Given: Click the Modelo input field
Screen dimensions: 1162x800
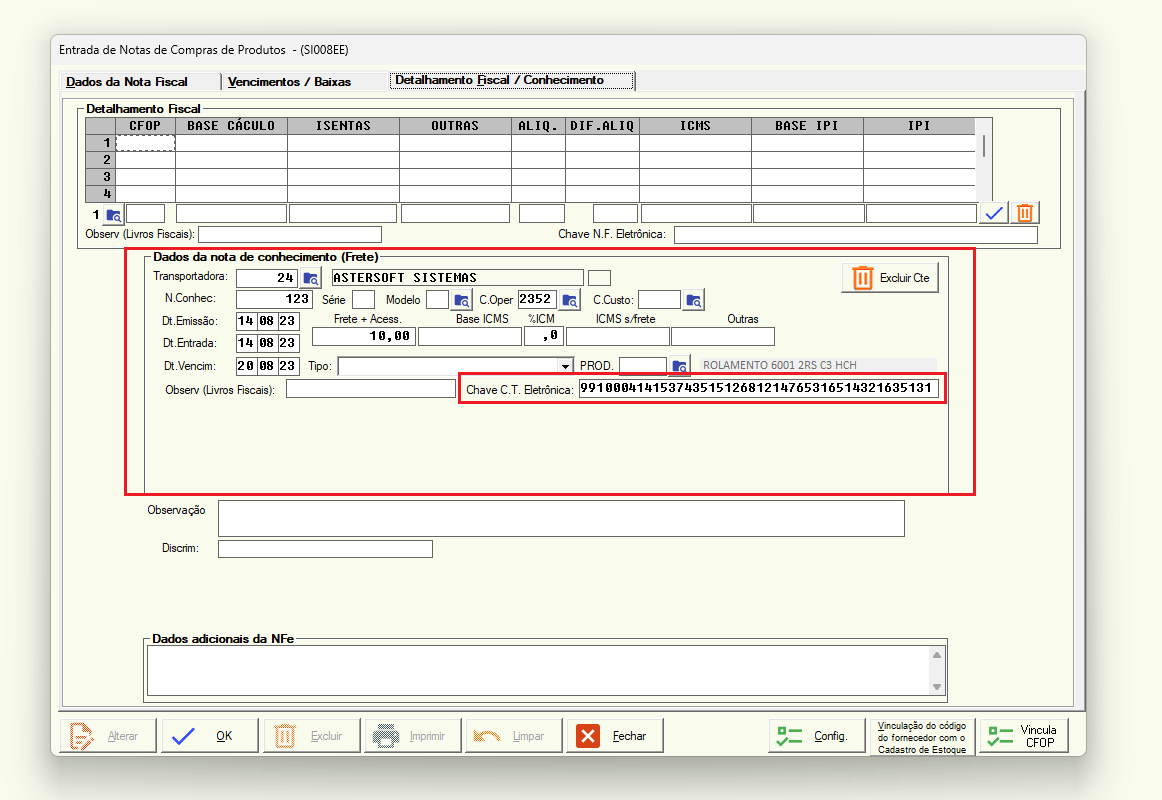Looking at the screenshot, I should [x=437, y=299].
